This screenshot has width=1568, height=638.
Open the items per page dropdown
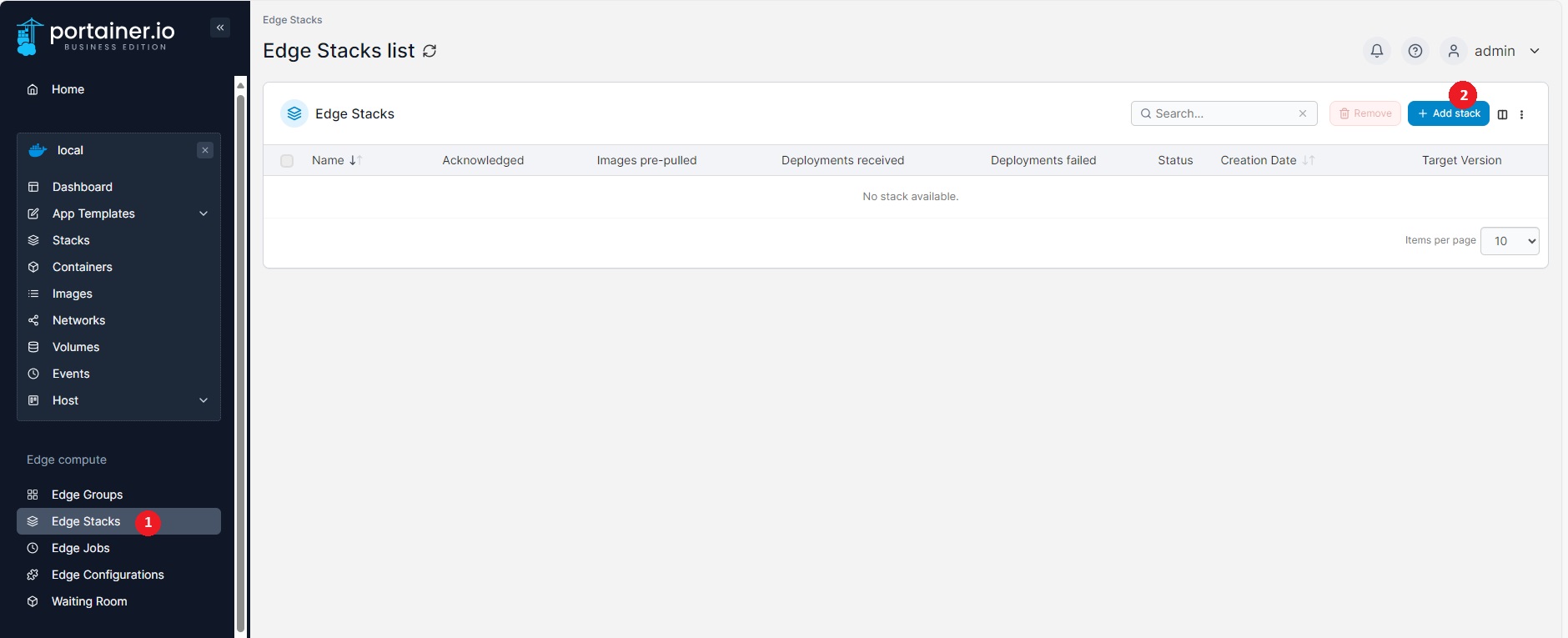[1510, 241]
